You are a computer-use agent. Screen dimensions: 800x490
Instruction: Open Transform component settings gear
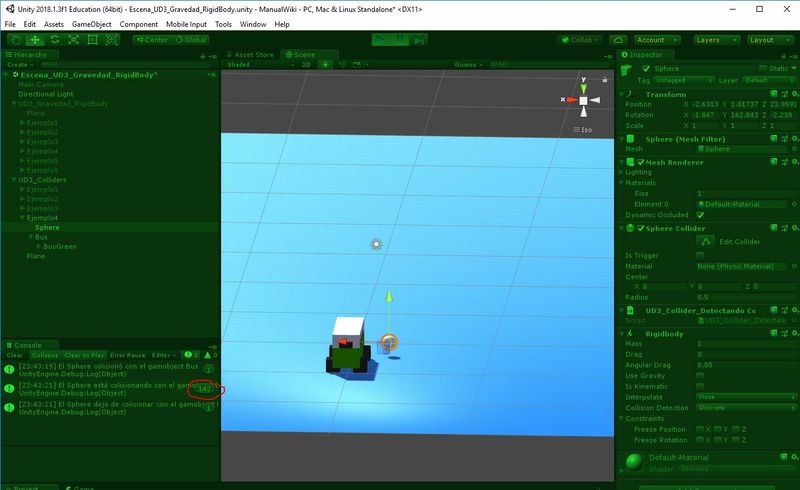pyautogui.click(x=795, y=94)
